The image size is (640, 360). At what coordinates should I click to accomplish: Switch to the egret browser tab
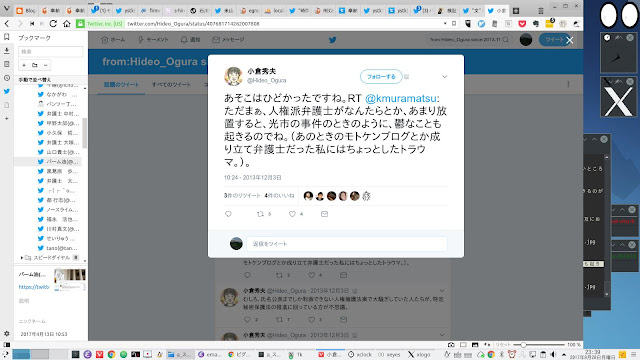click(x=249, y=11)
